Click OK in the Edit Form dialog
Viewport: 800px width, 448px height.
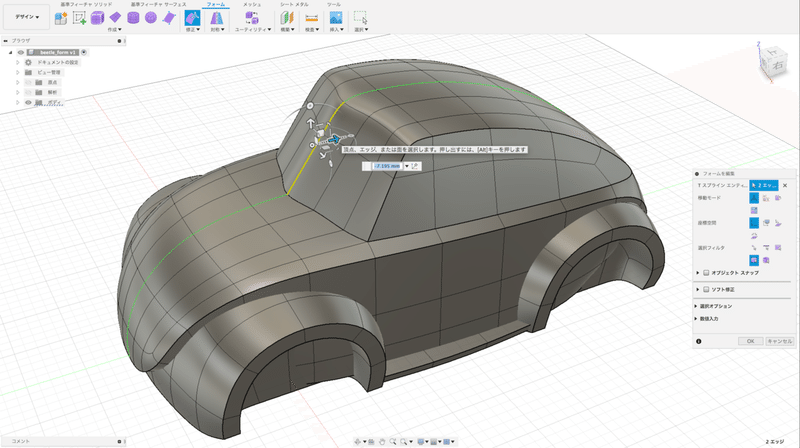(x=750, y=341)
